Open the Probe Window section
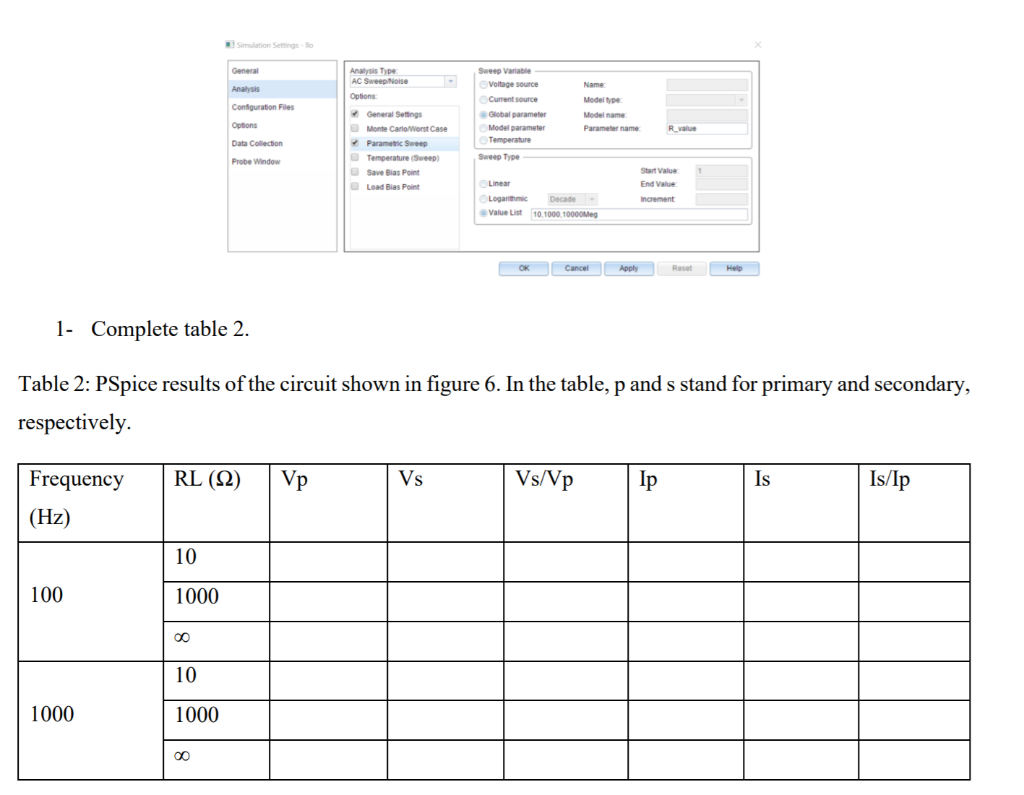This screenshot has width=1024, height=795. (255, 161)
